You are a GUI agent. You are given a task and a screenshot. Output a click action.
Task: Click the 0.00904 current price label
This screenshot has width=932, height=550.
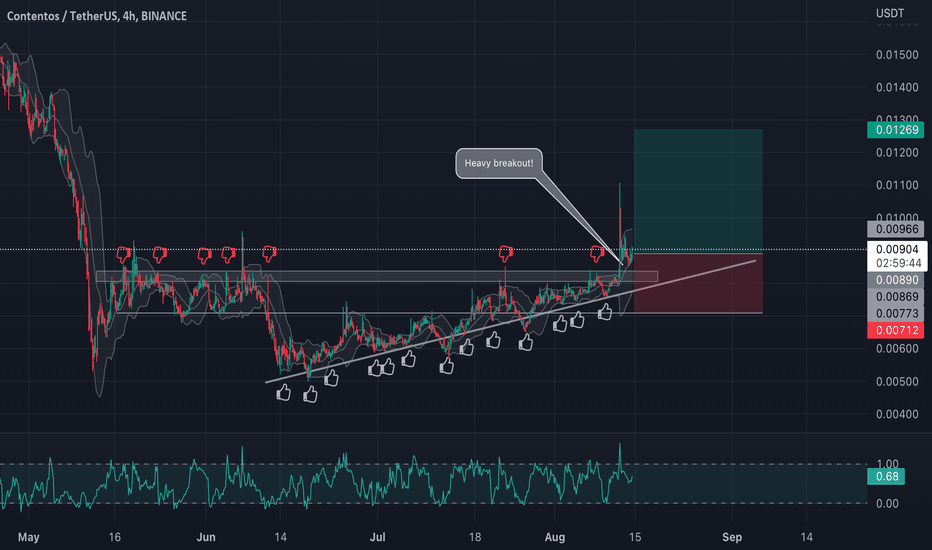click(897, 250)
